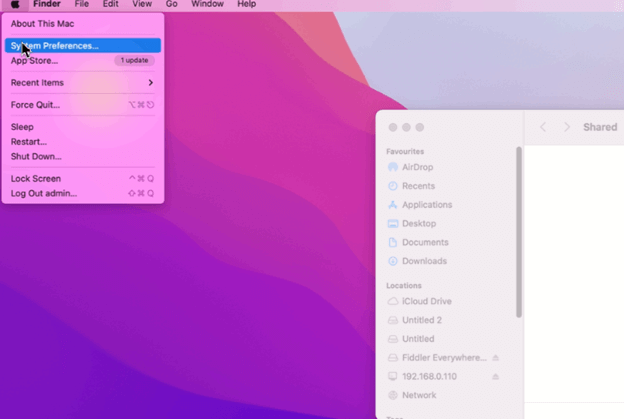The image size is (624, 419).
Task: Select Log Out admin
Action: (x=83, y=193)
